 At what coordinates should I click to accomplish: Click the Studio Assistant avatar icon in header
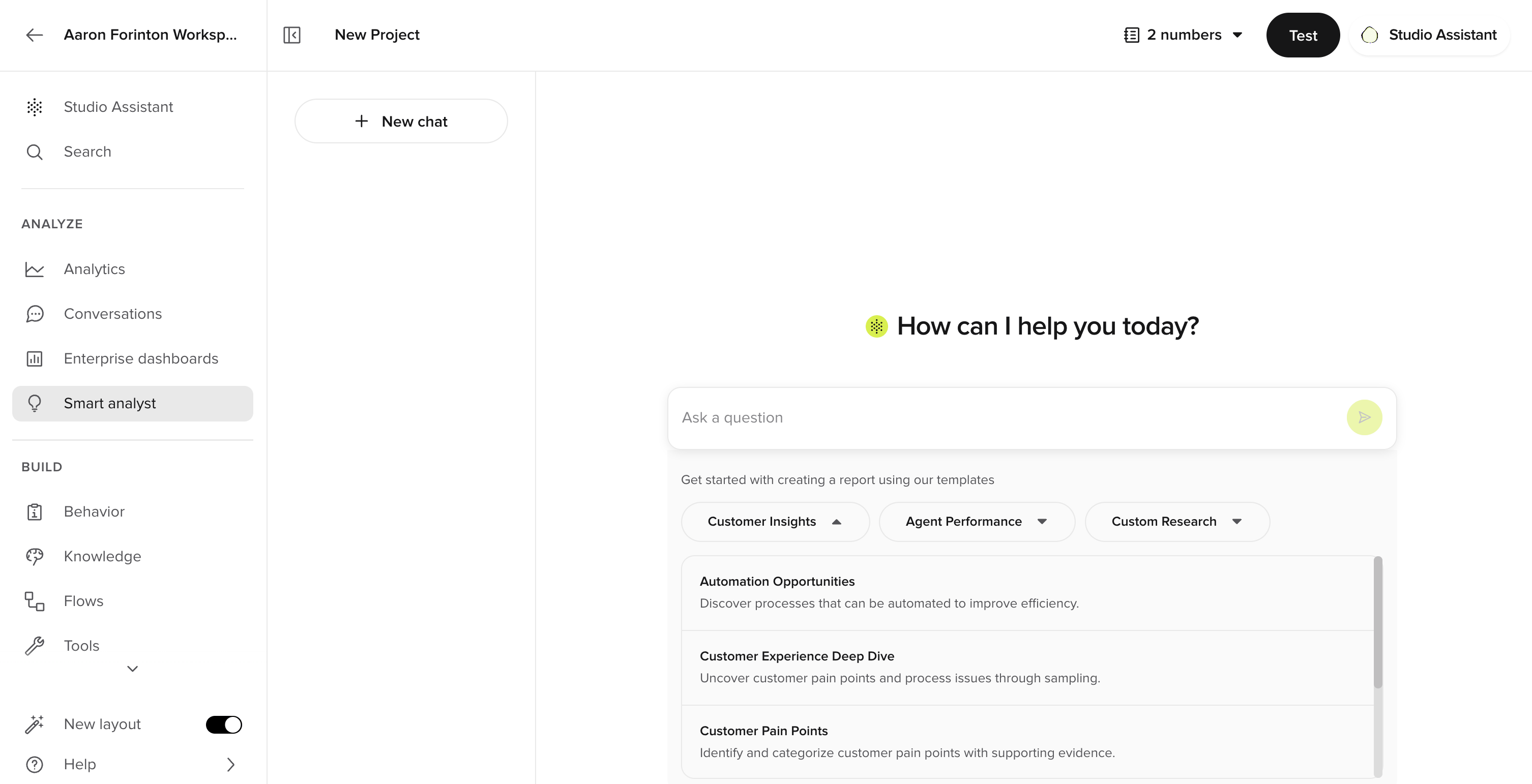pos(1370,35)
